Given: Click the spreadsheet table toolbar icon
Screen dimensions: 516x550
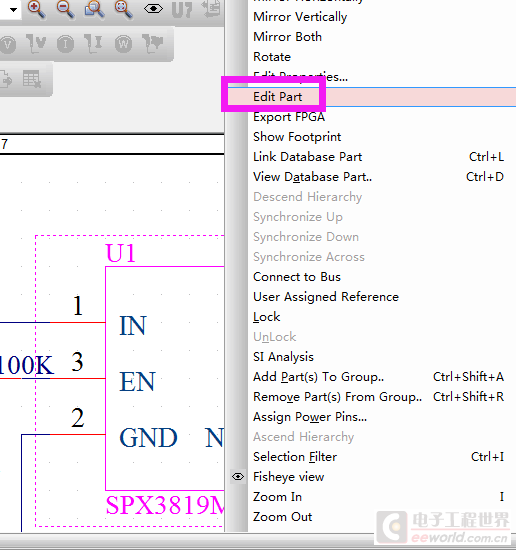Looking at the screenshot, I should click(x=32, y=79).
